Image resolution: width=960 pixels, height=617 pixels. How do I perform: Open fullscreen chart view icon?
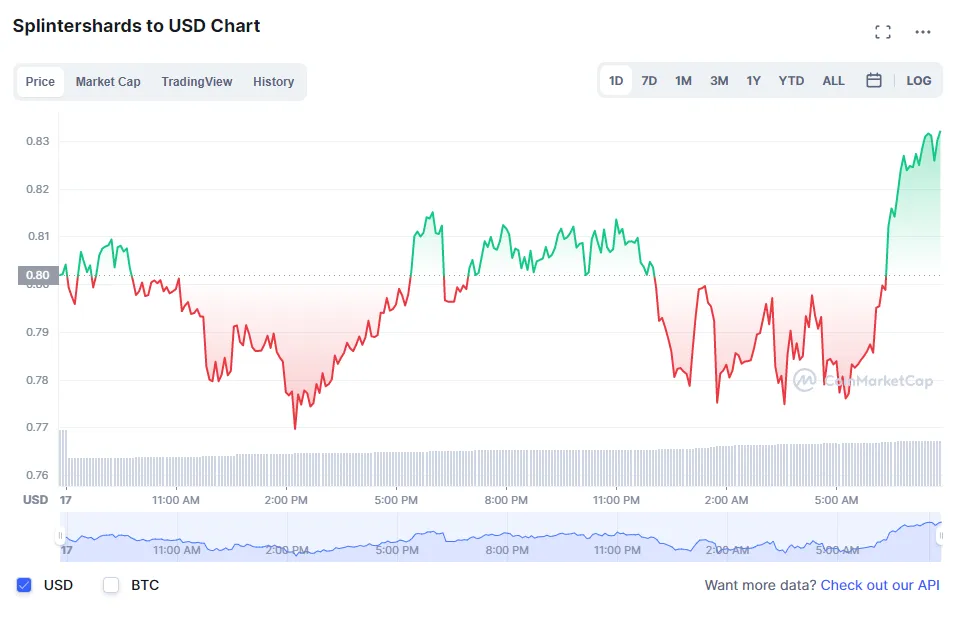tap(882, 32)
